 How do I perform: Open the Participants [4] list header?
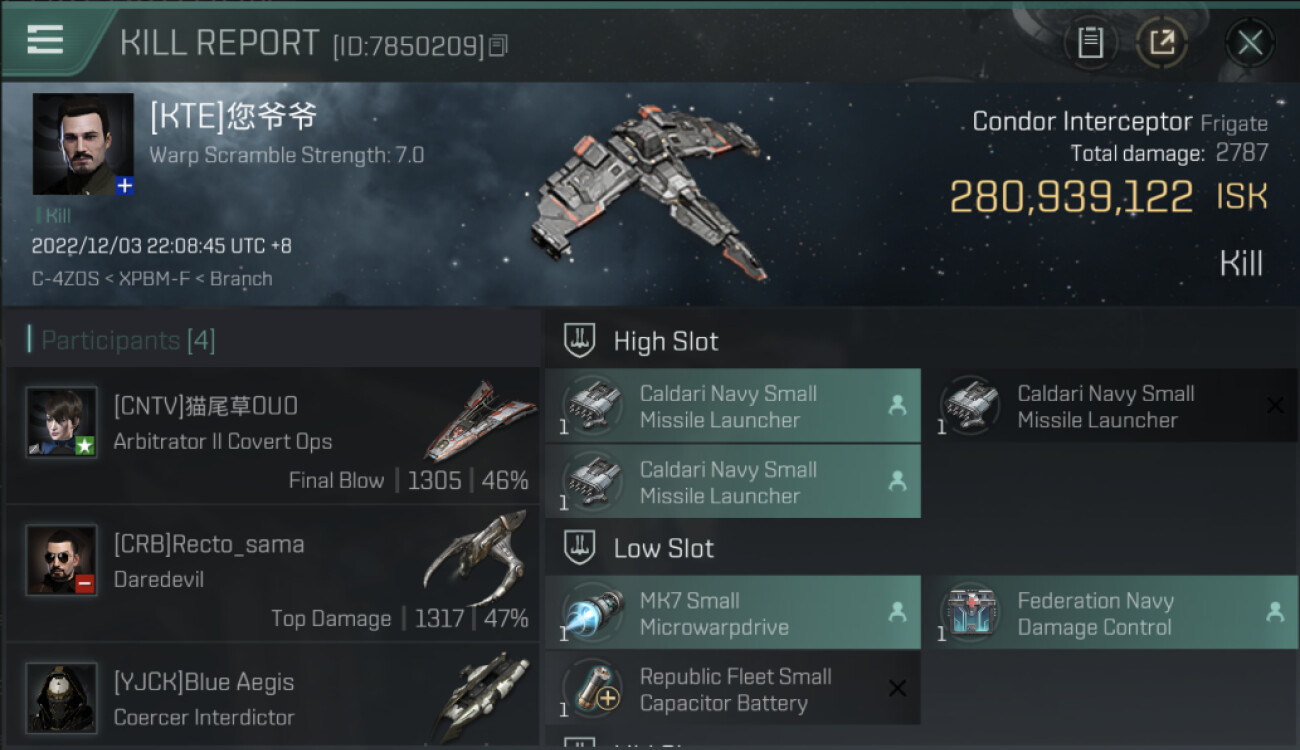(x=122, y=340)
